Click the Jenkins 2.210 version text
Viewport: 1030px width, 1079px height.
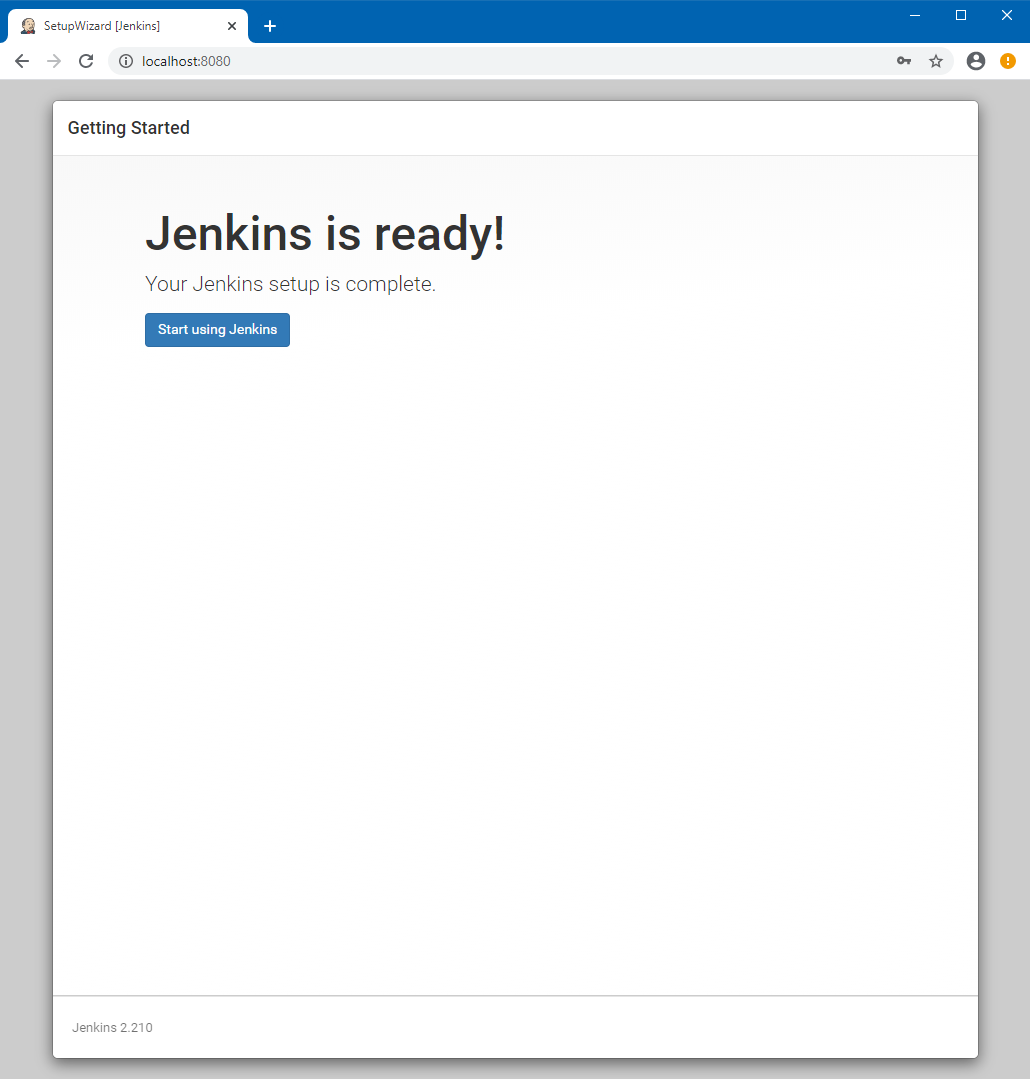point(112,1027)
